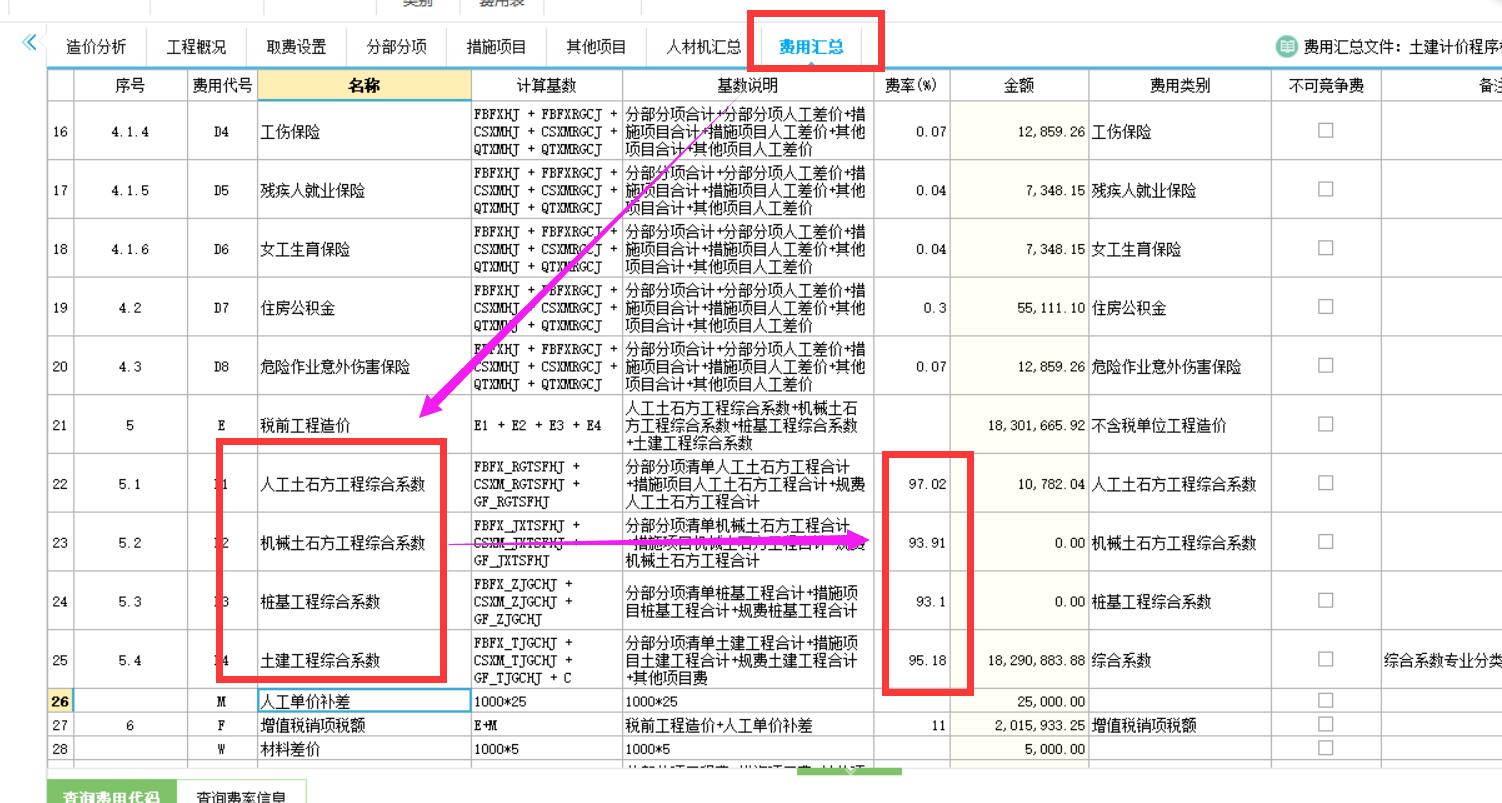The image size is (1502, 803).
Task: Click the 费用类别 column header
Action: coord(1180,86)
